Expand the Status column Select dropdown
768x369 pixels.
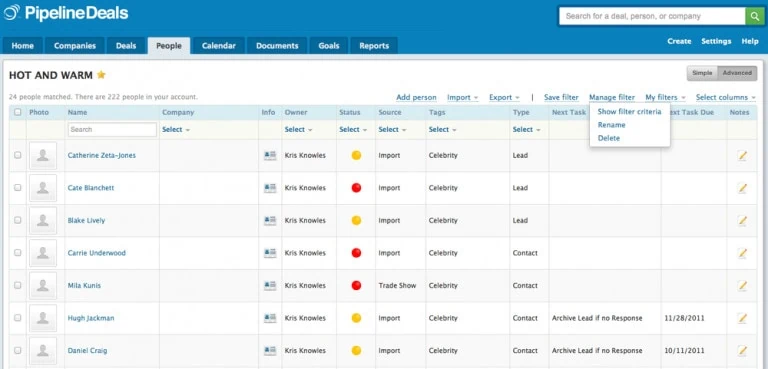coord(353,129)
